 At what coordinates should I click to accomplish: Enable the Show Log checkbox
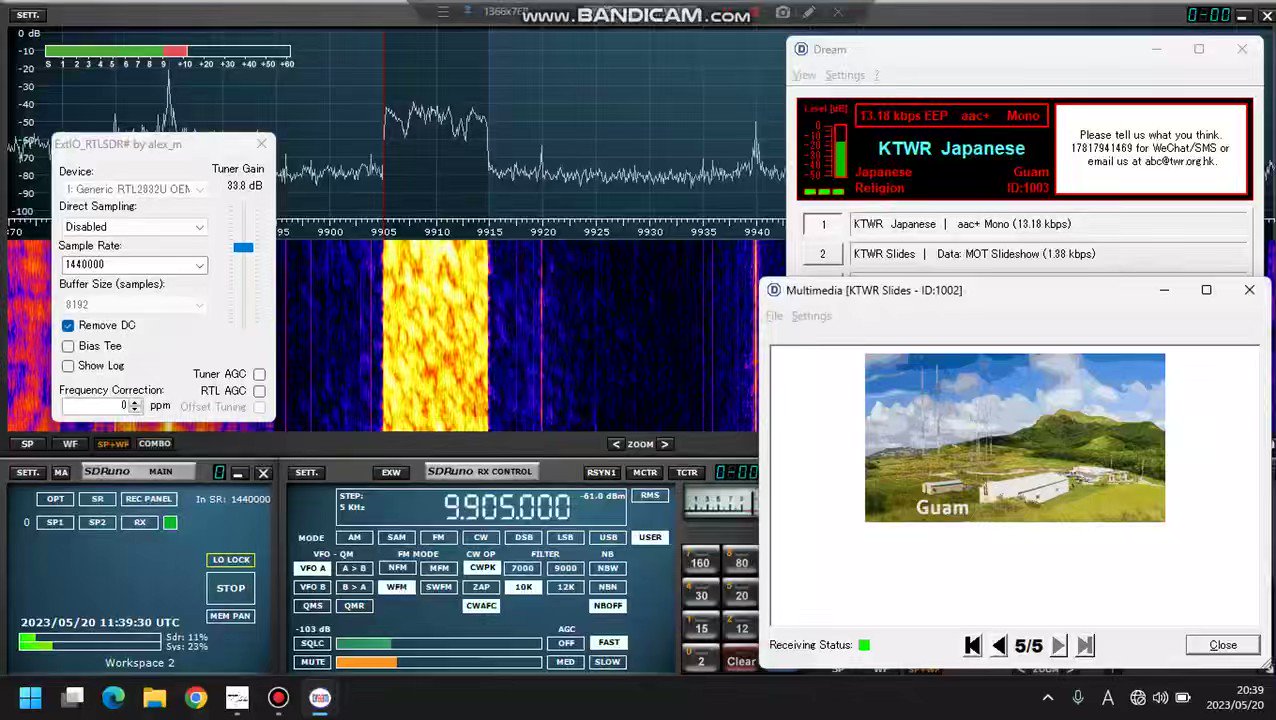(x=68, y=366)
